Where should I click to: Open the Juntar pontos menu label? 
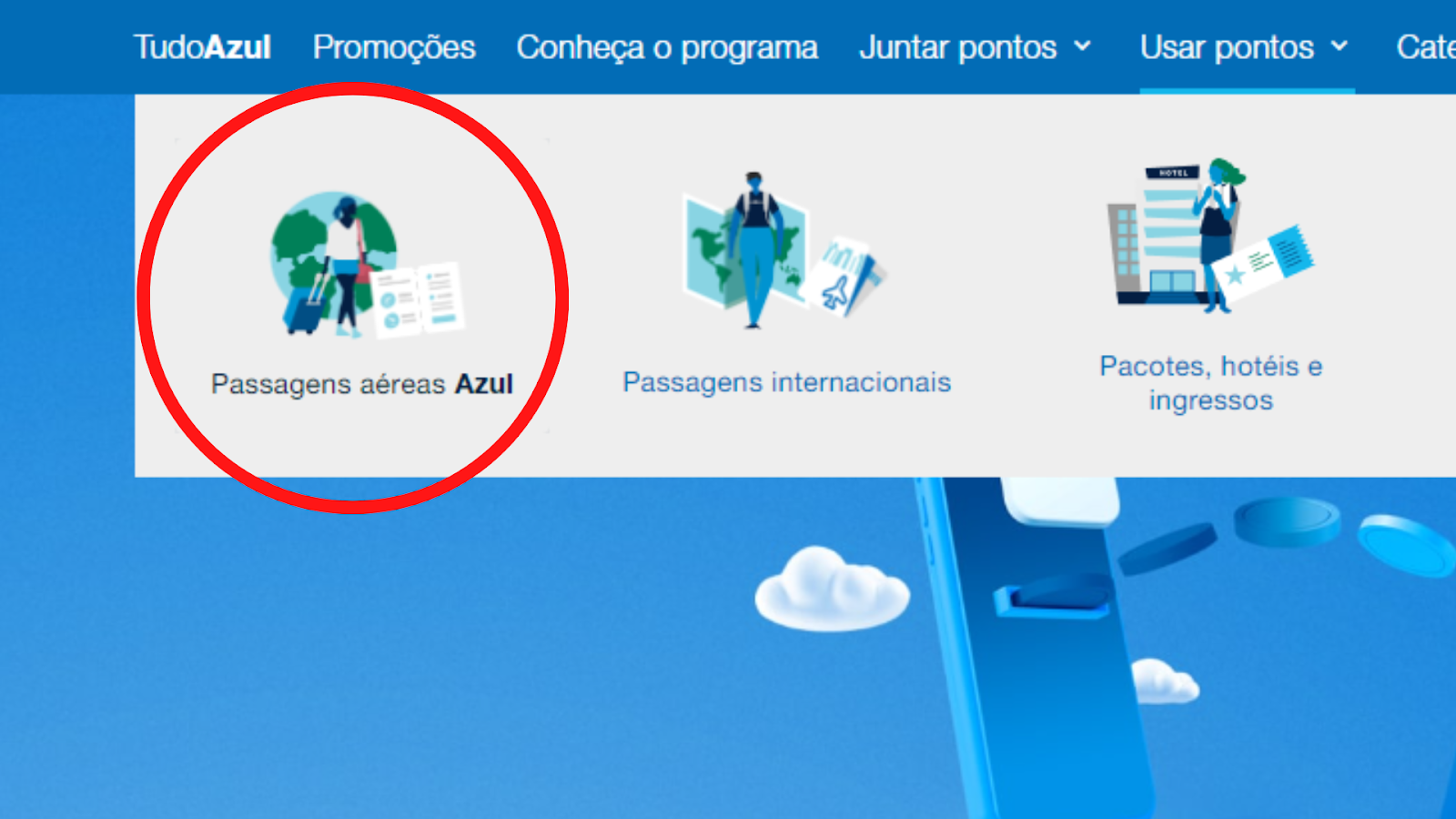coord(957,47)
